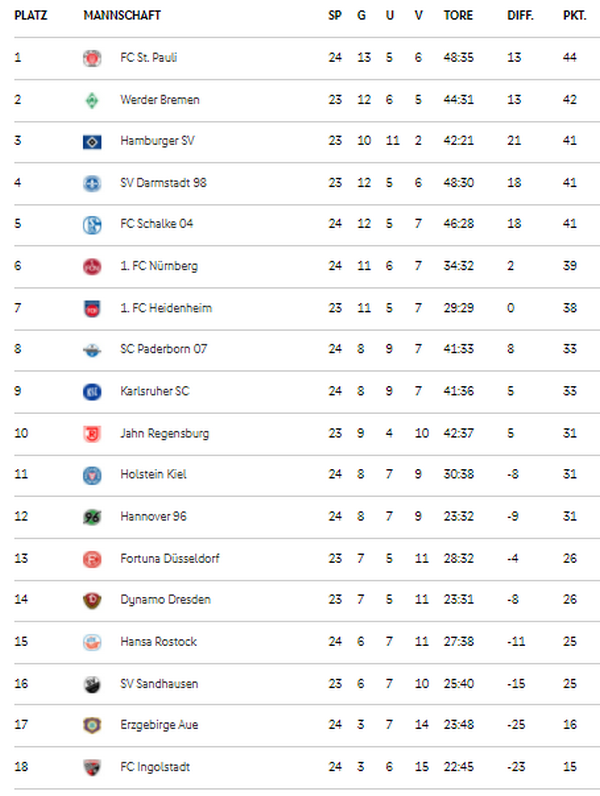Viewport: 600px width, 796px height.
Task: Click the Karlsruher SC blue logo
Action: click(x=92, y=391)
